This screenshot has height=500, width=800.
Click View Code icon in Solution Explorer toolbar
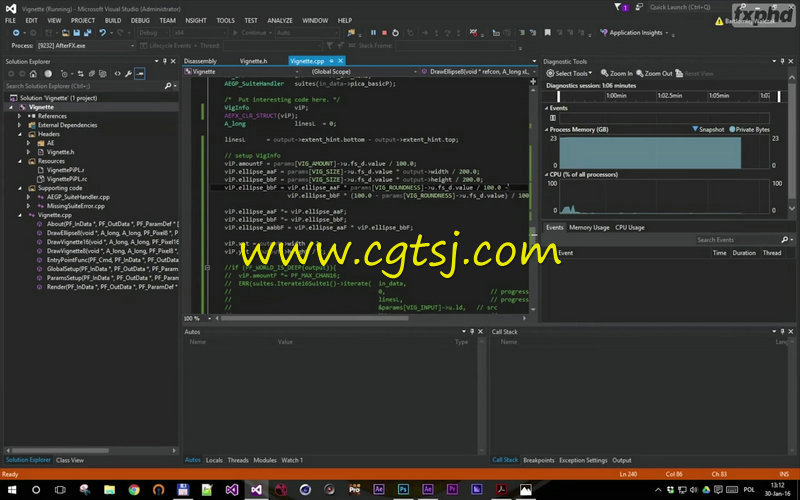[117, 73]
